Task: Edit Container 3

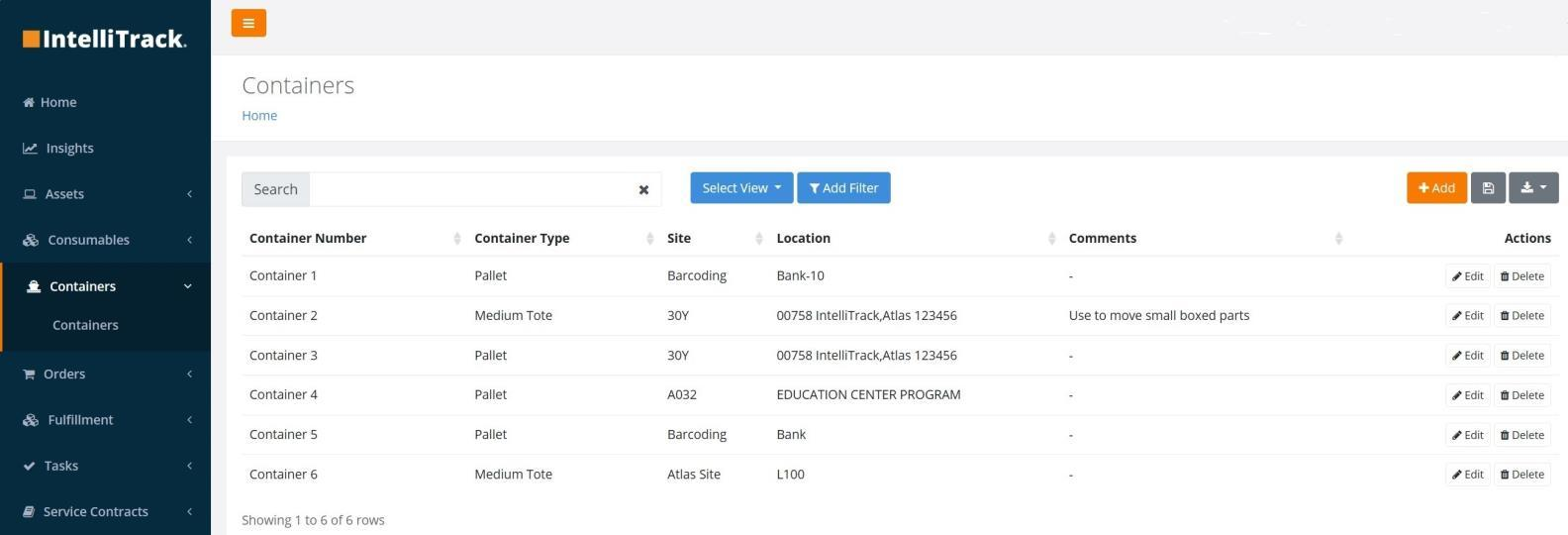Action: (x=1467, y=356)
